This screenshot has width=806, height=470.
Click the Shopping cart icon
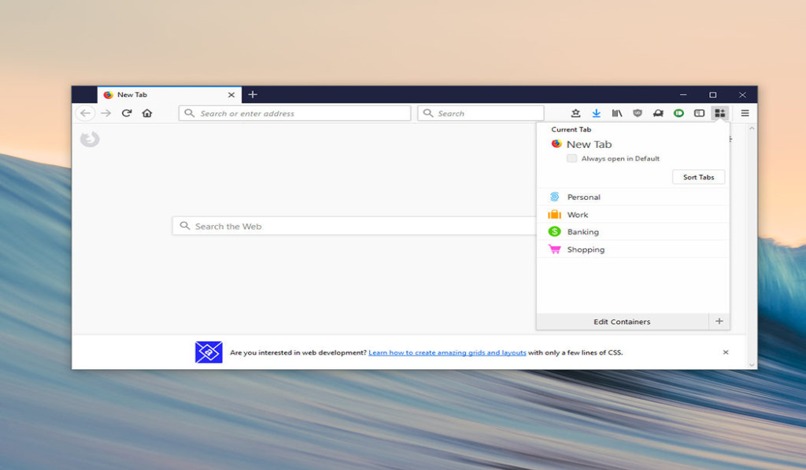tap(554, 249)
